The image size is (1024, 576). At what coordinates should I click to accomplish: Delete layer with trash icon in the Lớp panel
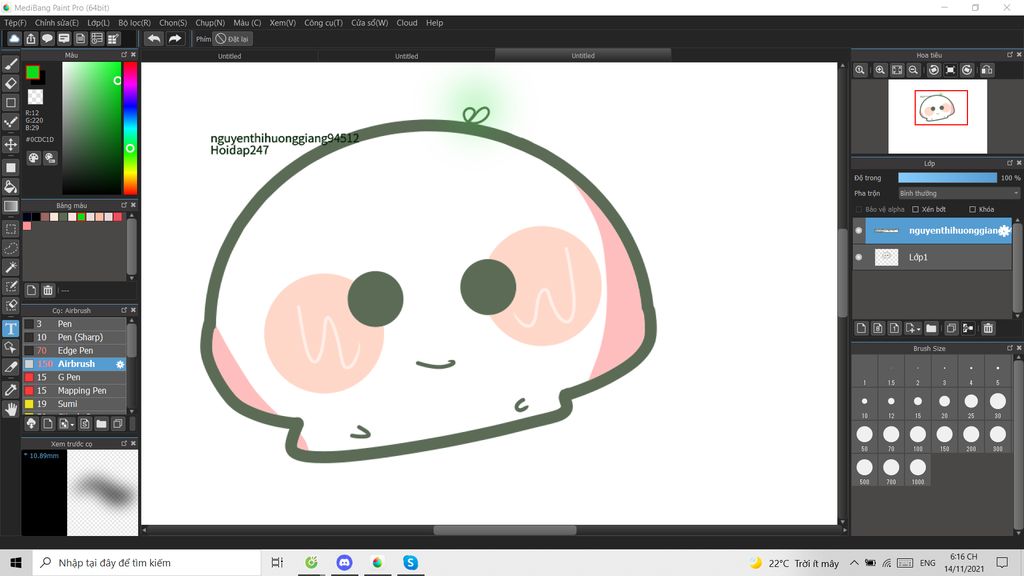988,328
